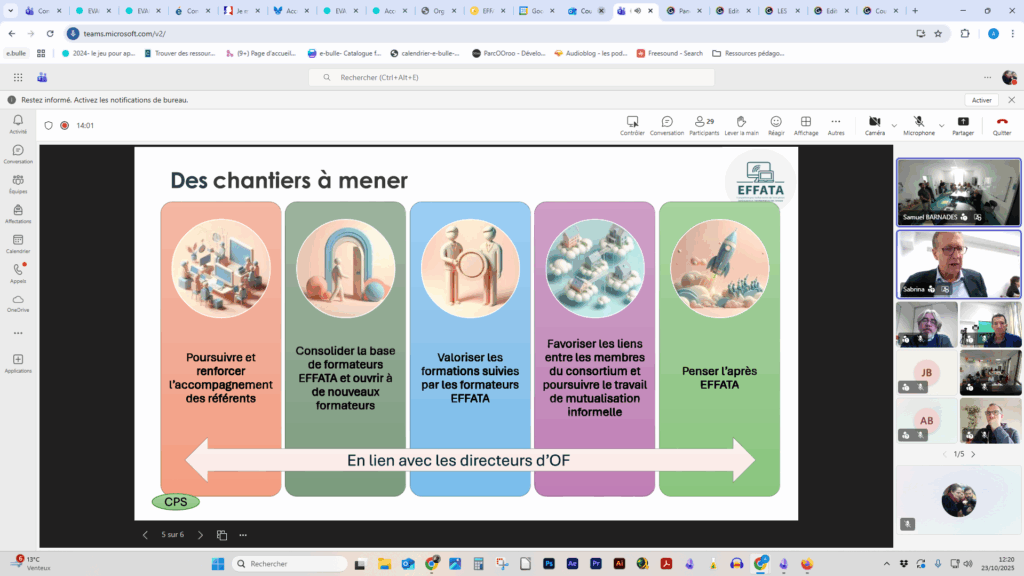Screen dimensions: 1024x576
Task: Click the Activer notifications button
Action: tap(981, 100)
